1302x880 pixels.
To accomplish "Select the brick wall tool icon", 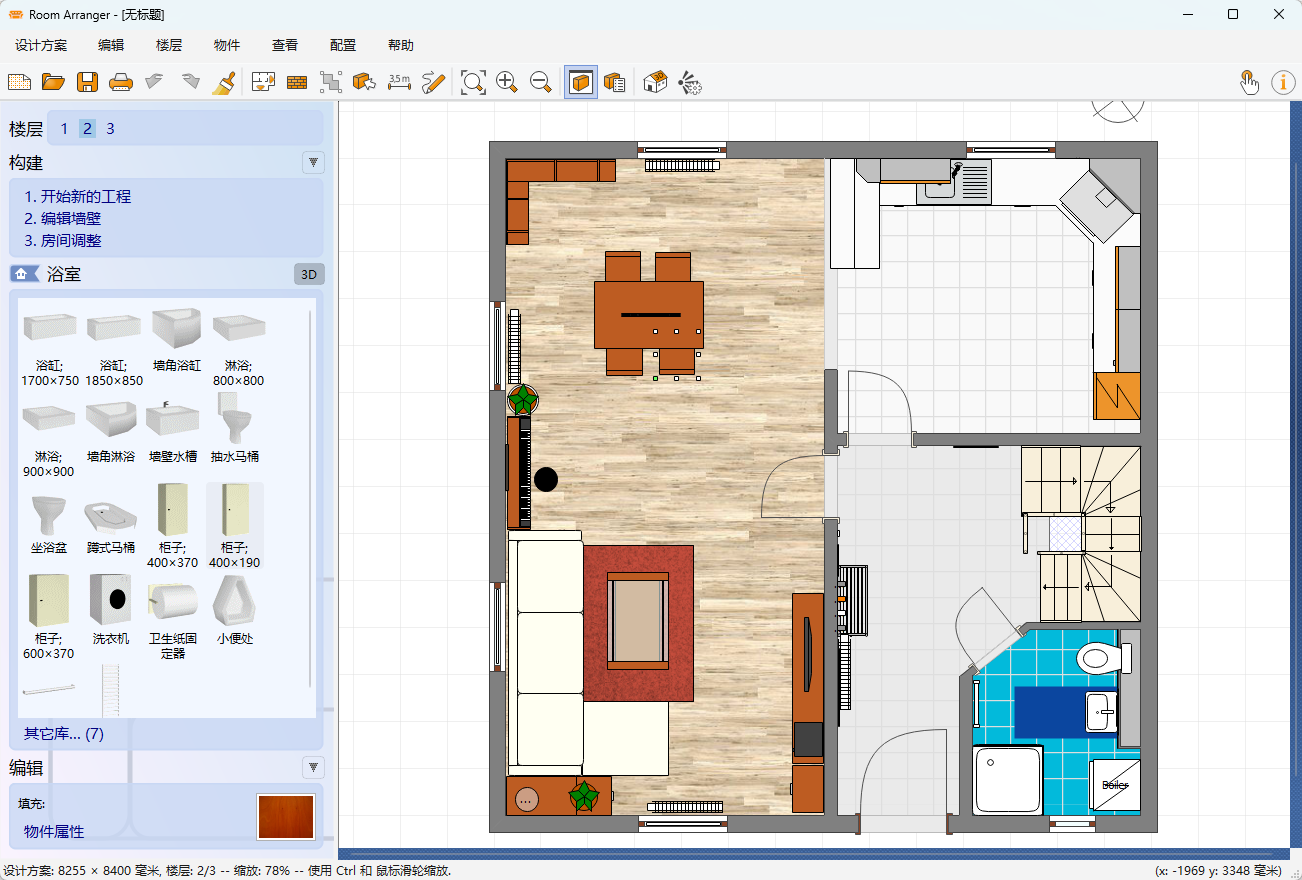I will click(x=297, y=82).
